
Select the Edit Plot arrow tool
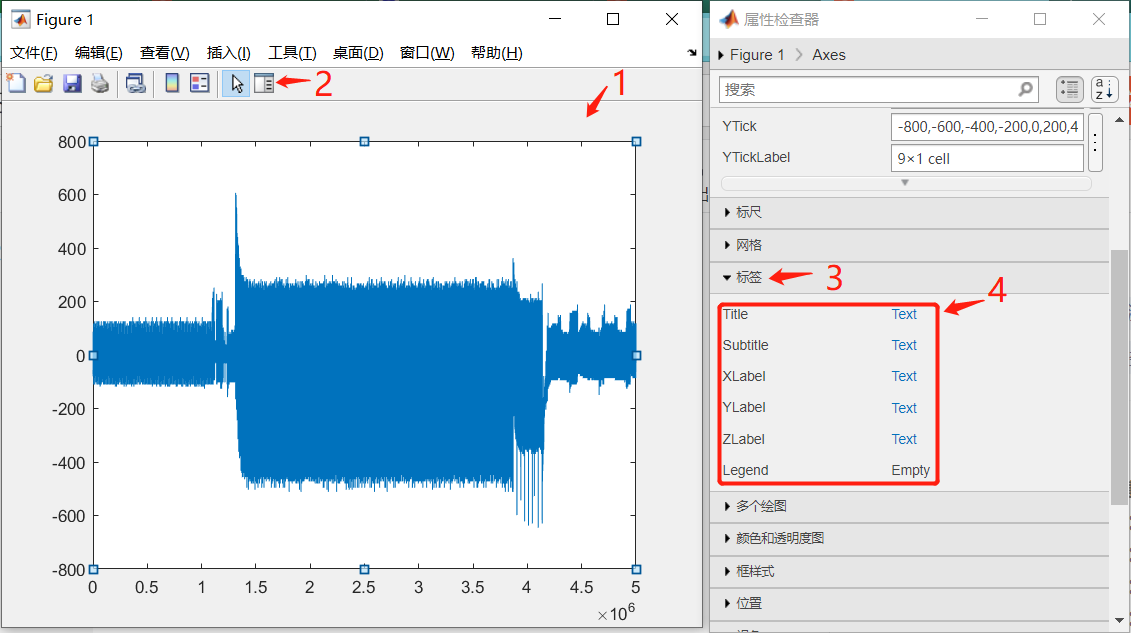[x=236, y=85]
